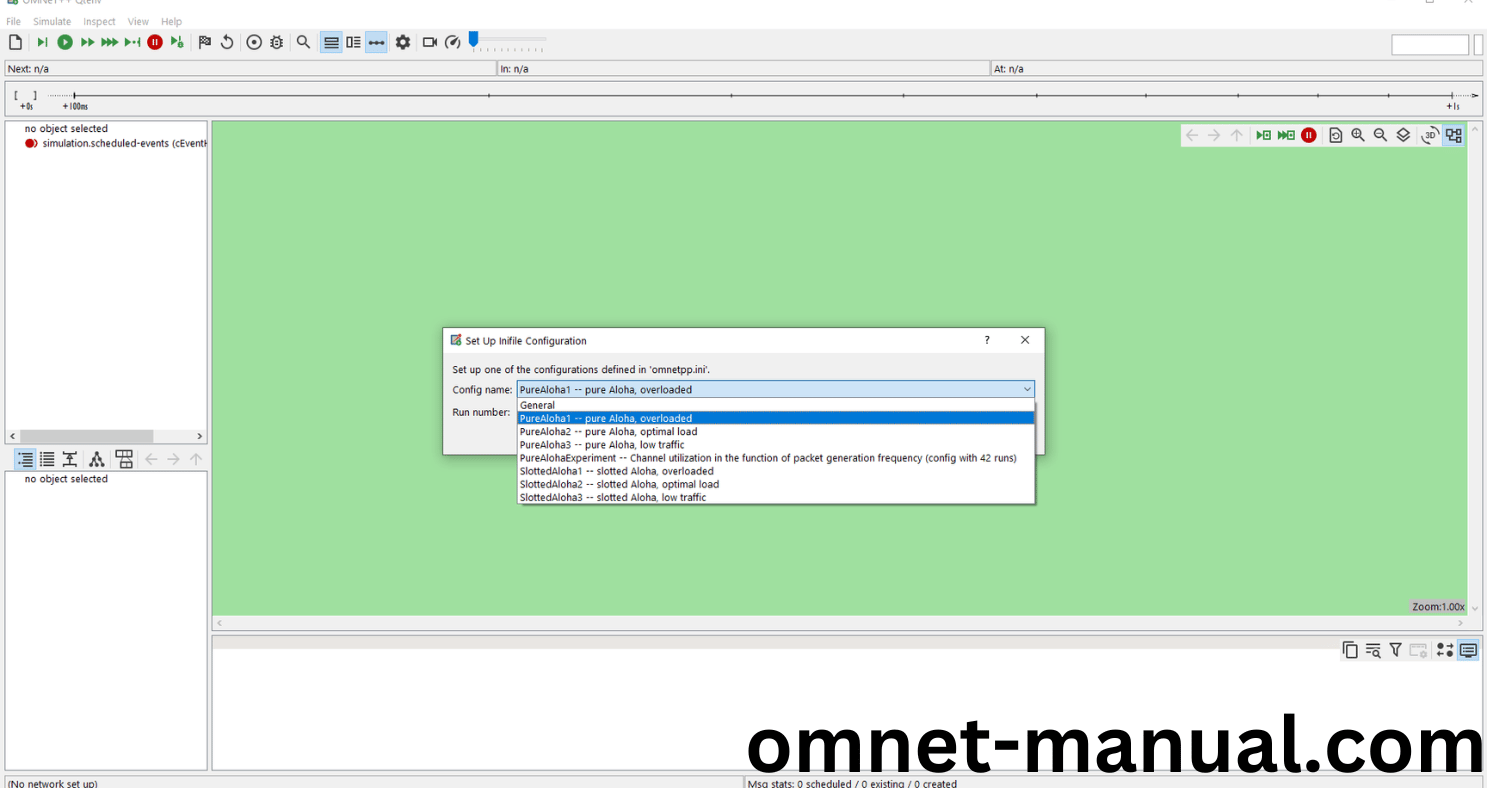
Task: Choose SlottedAloha1 overloaded option
Action: (x=776, y=471)
